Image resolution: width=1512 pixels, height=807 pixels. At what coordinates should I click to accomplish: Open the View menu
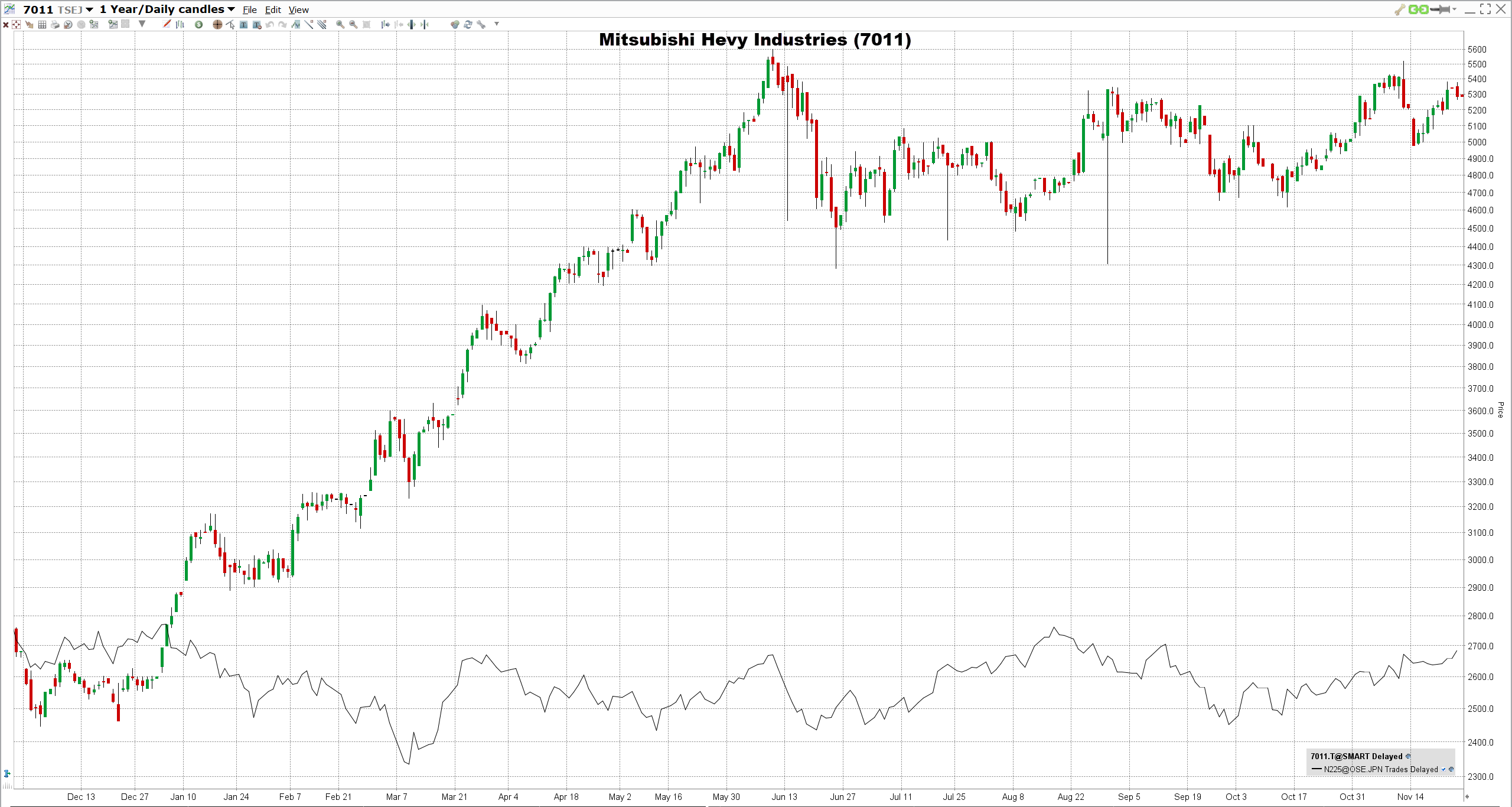(299, 10)
